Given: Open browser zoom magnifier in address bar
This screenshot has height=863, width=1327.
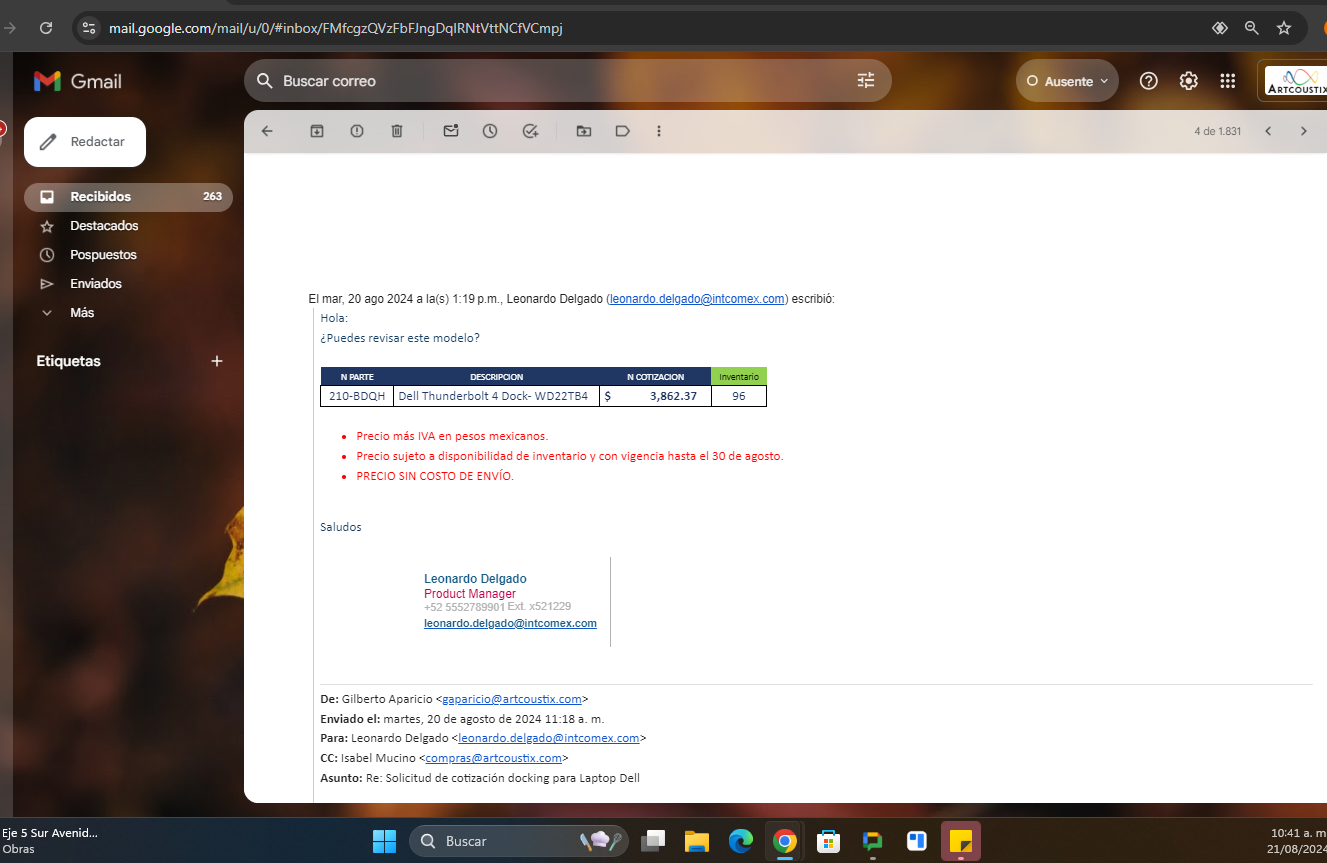Looking at the screenshot, I should tap(1251, 28).
